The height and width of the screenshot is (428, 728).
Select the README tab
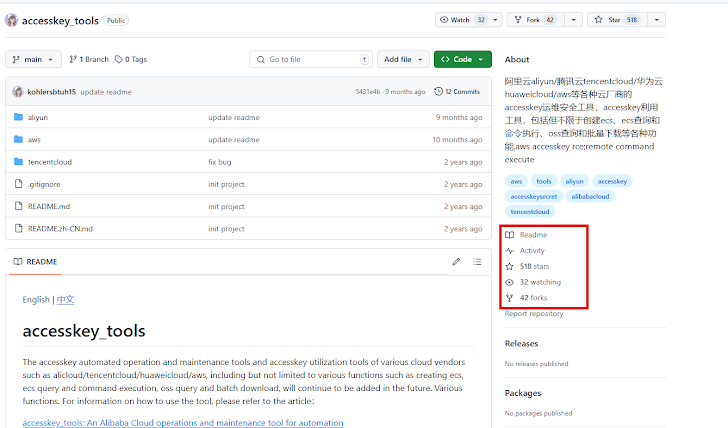35,262
